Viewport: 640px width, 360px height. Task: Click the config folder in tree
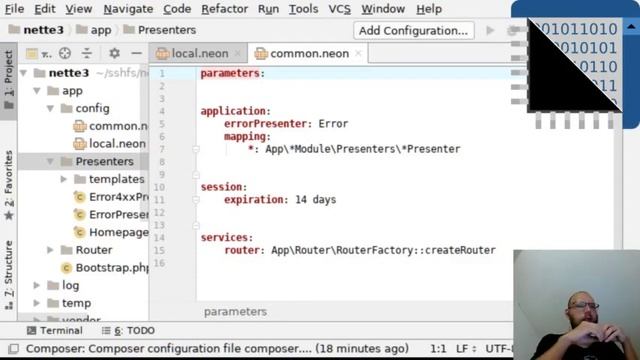85,108
